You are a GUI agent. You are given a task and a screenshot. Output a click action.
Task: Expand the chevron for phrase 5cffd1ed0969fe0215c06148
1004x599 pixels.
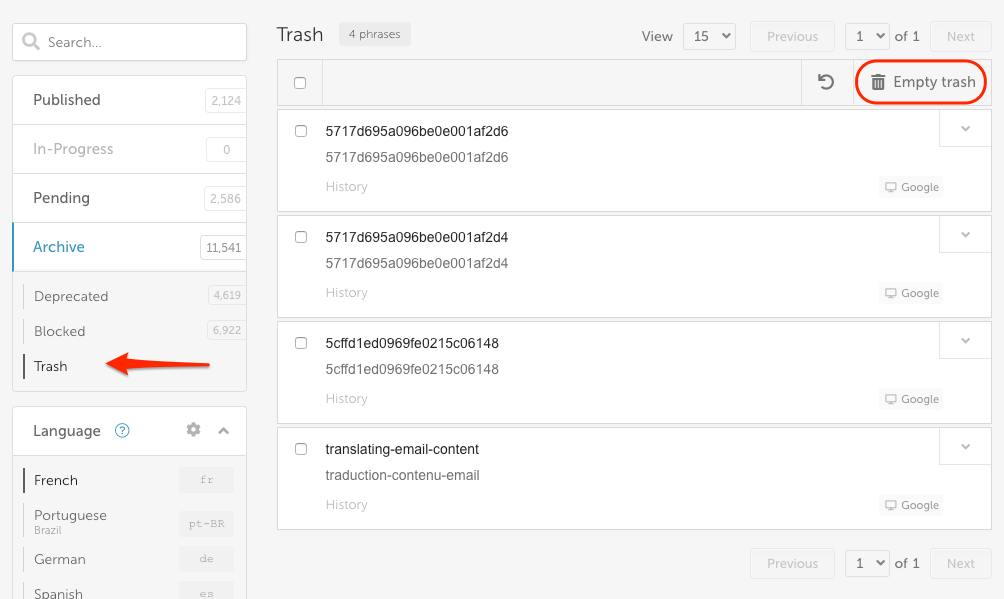tap(965, 341)
